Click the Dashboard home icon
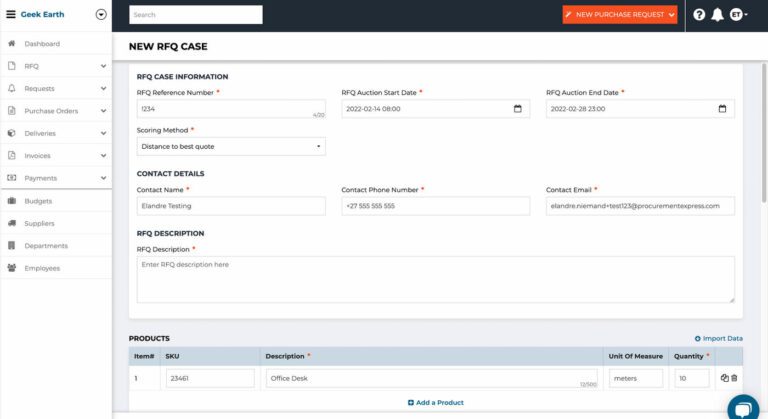This screenshot has width=768, height=419. [x=12, y=44]
